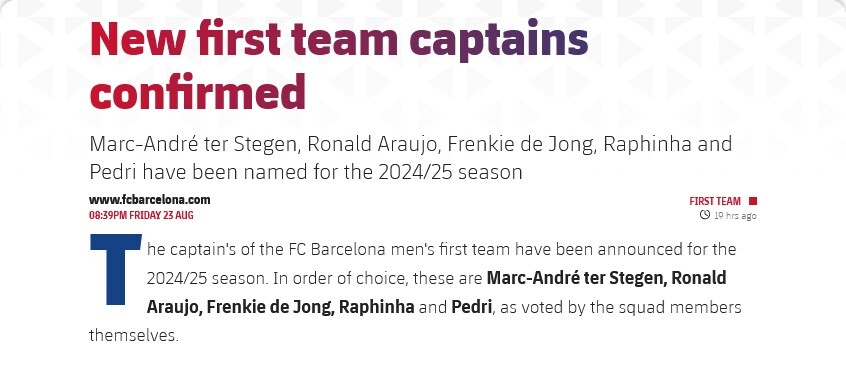Click the clock icon next to 19 hrs ago
The image size is (846, 366).
[x=705, y=215]
